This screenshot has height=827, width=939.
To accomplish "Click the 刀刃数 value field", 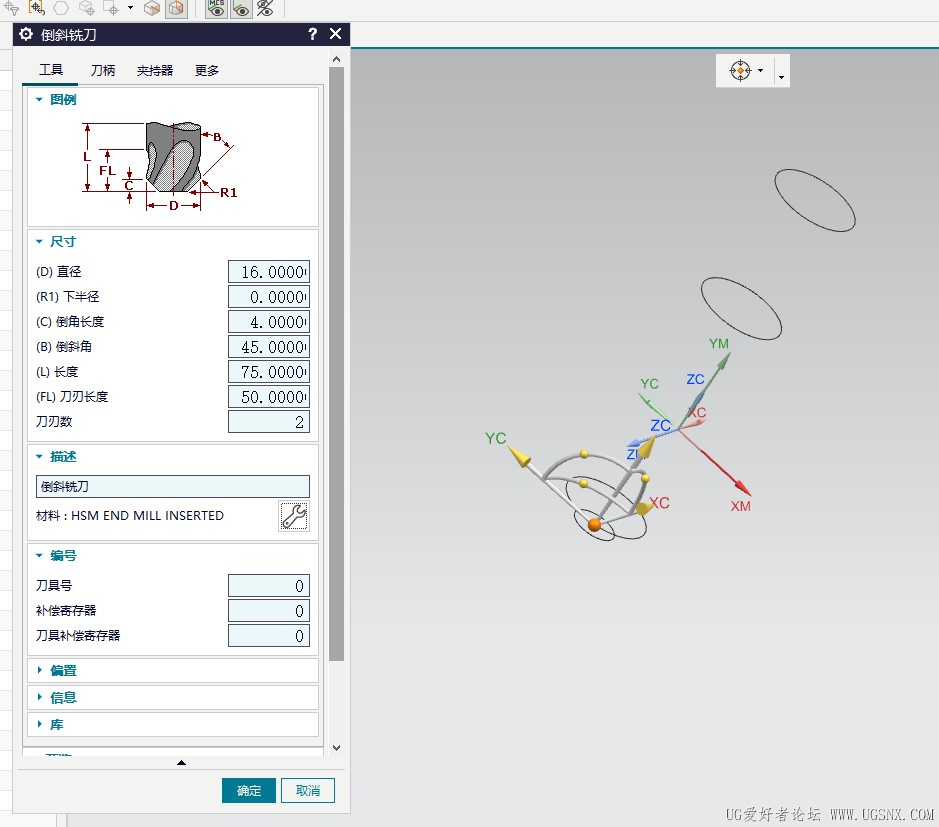I will click(269, 422).
